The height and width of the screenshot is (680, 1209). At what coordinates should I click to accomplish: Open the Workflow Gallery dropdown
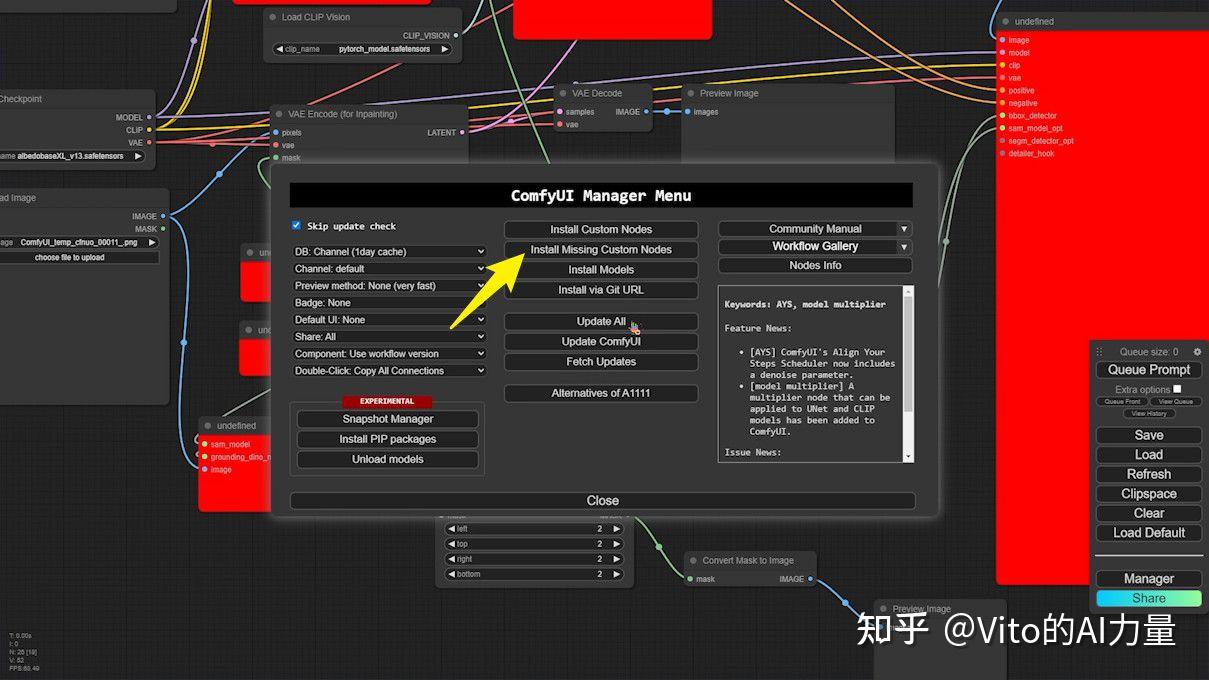[x=815, y=246]
